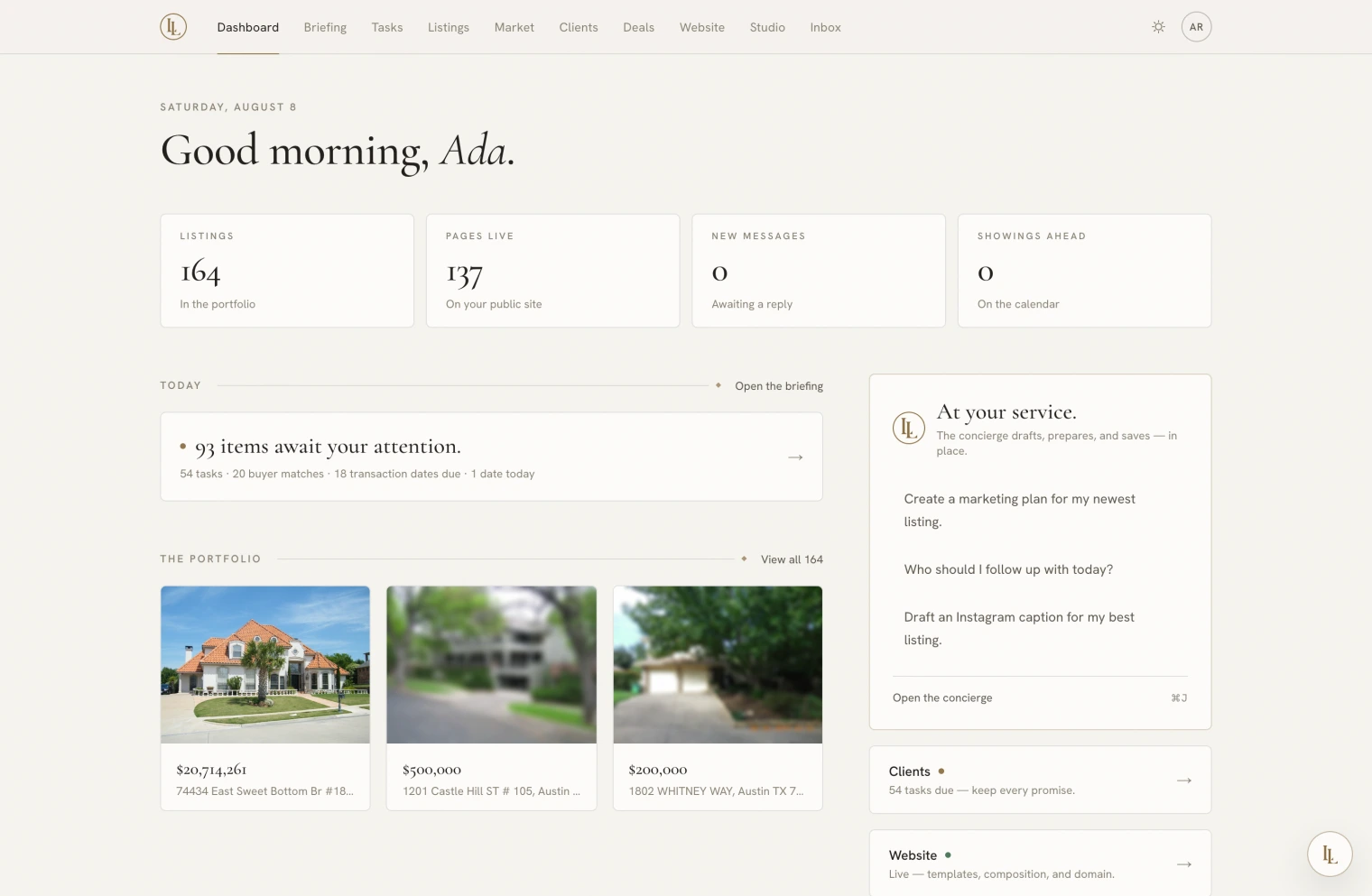Click the arrow on the Website card
Screen dimensions: 1372x896
pyautogui.click(x=1184, y=864)
